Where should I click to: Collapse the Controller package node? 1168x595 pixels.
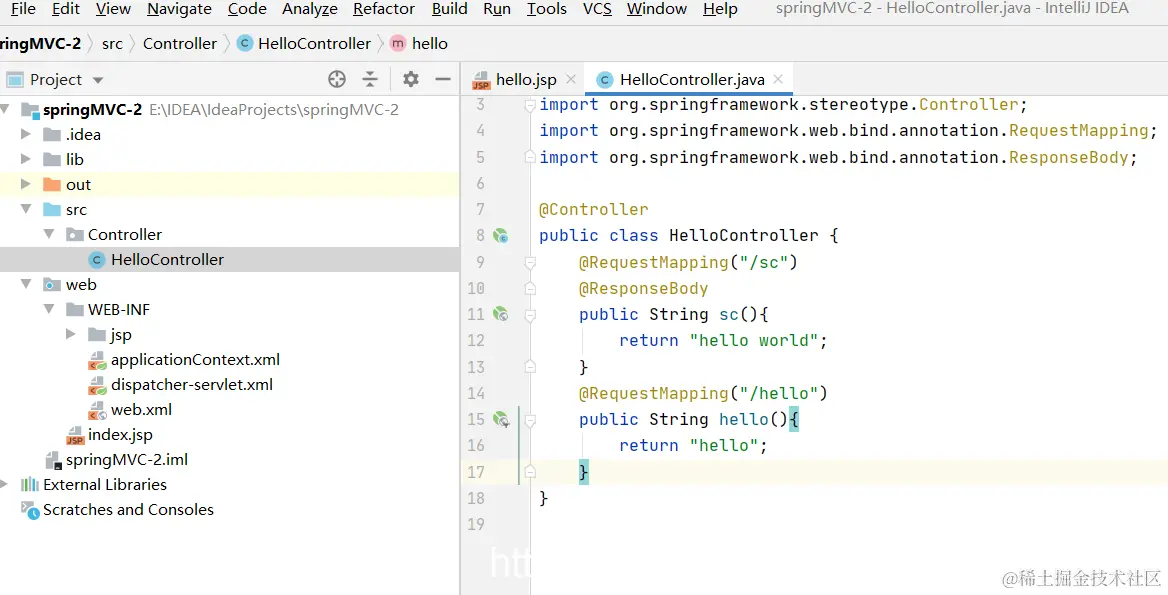coord(49,234)
